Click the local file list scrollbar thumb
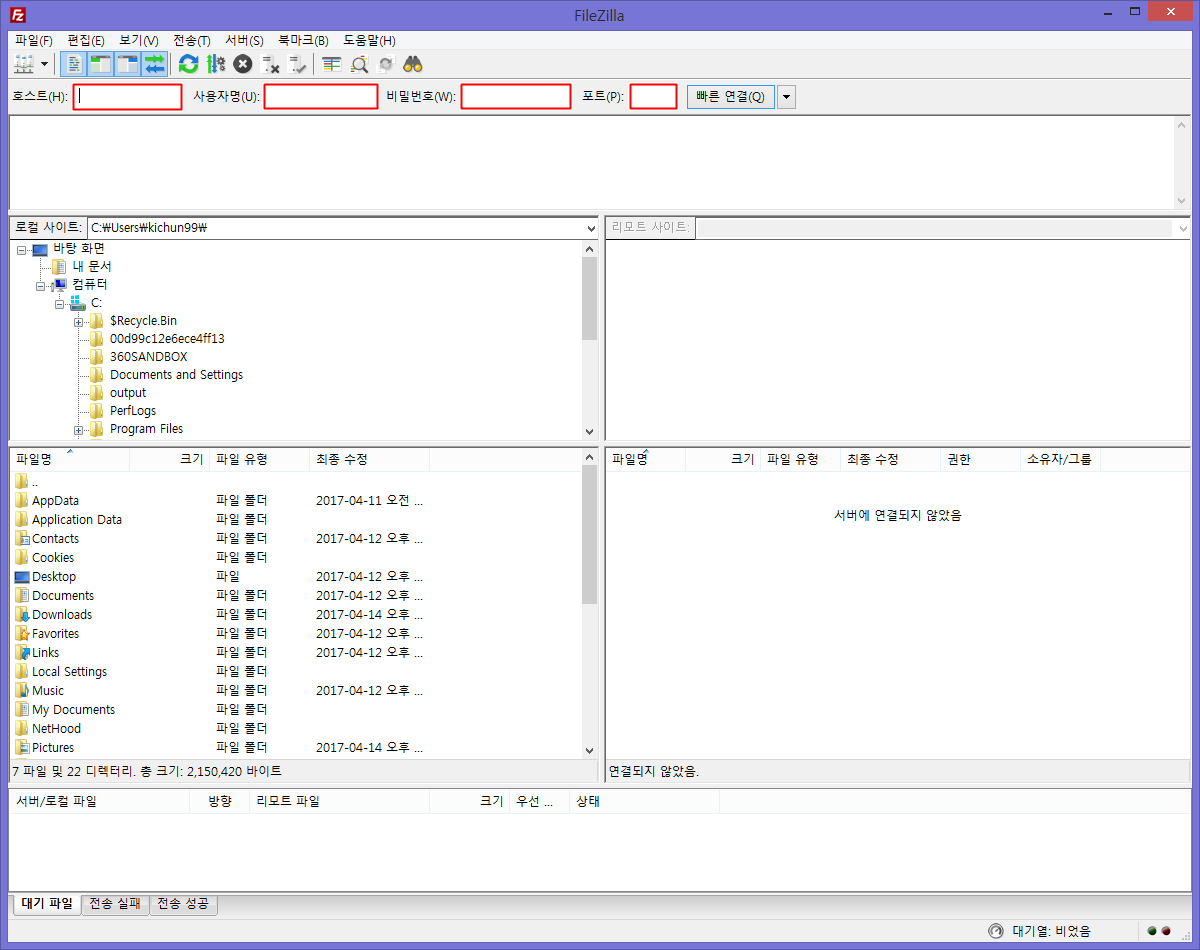 coord(590,535)
